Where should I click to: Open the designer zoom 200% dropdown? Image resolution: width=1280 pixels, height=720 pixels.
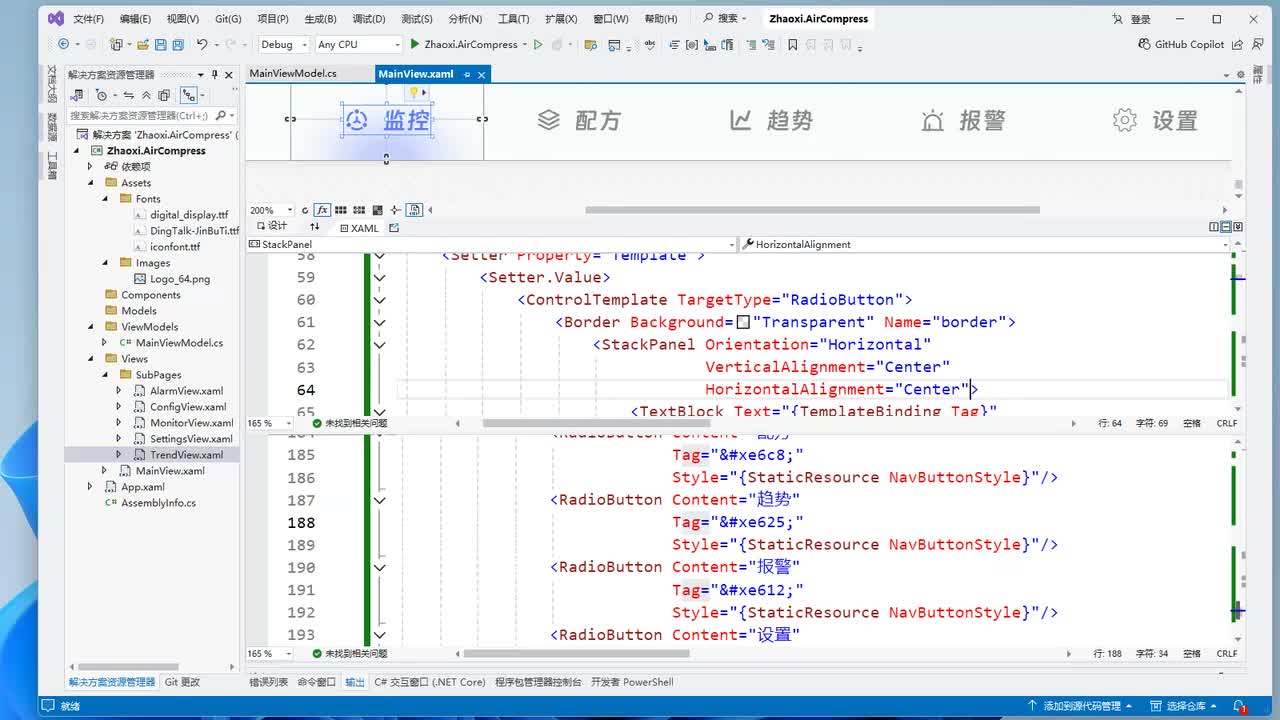pos(290,210)
